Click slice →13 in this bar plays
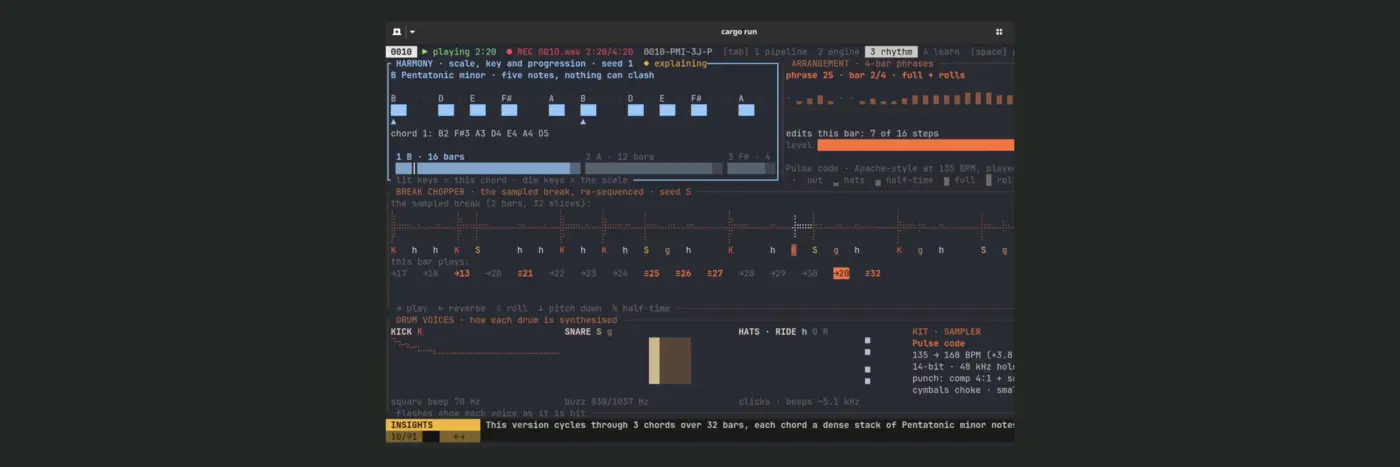Image resolution: width=1400 pixels, height=467 pixels. click(x=462, y=273)
